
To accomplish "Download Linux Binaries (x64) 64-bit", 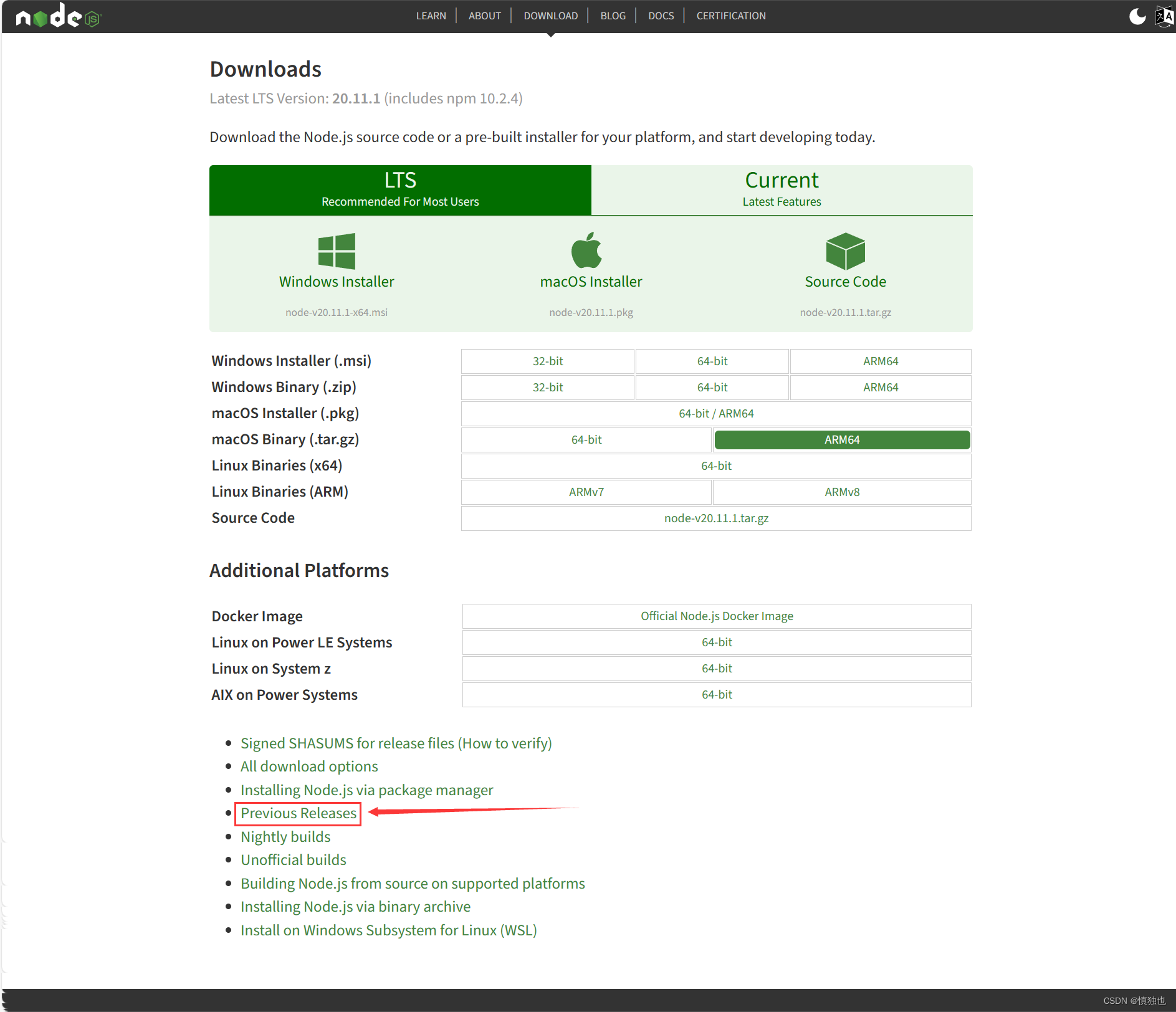I will (x=716, y=466).
